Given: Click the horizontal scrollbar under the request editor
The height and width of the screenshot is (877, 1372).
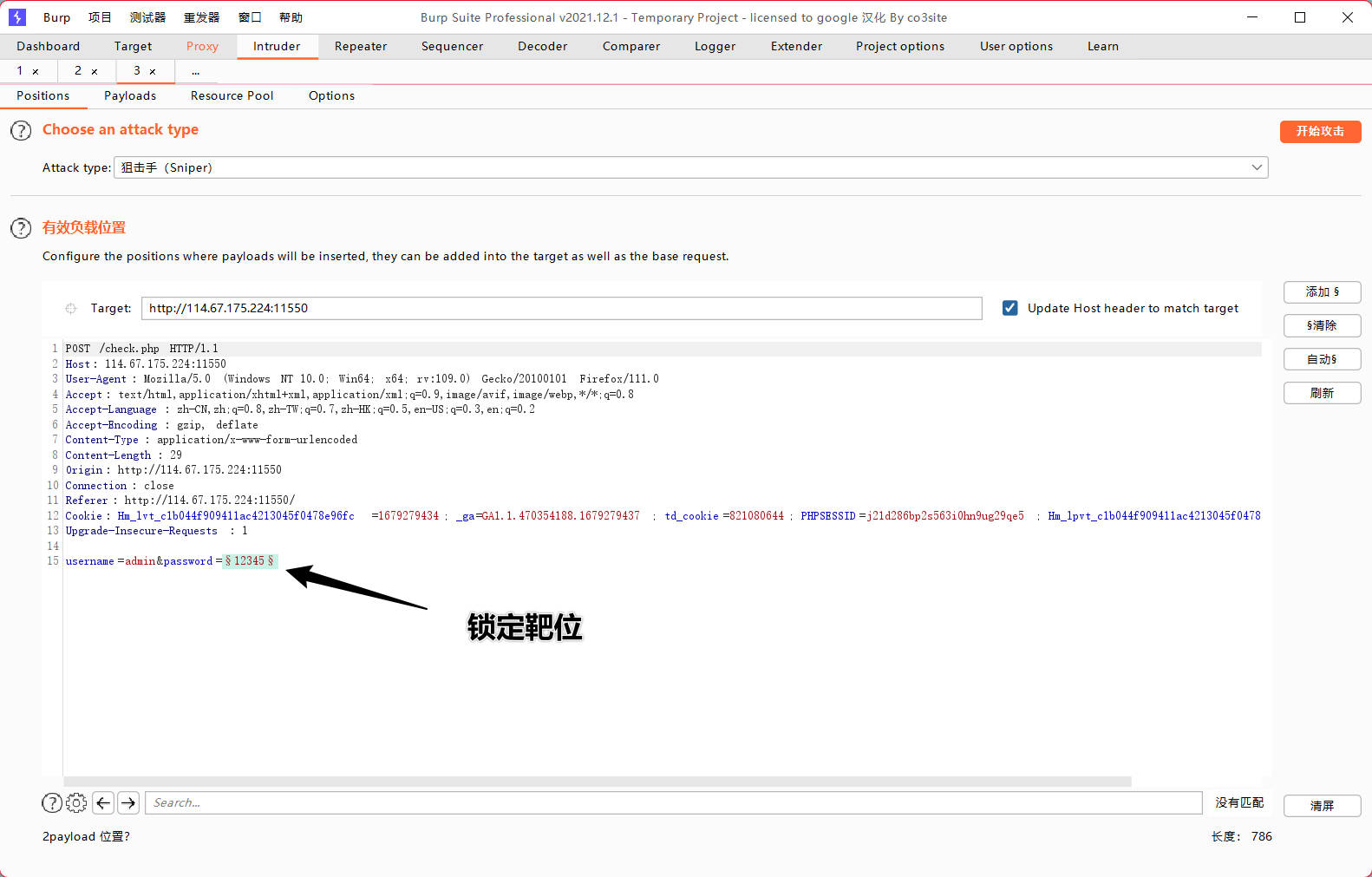Looking at the screenshot, I should pos(598,782).
